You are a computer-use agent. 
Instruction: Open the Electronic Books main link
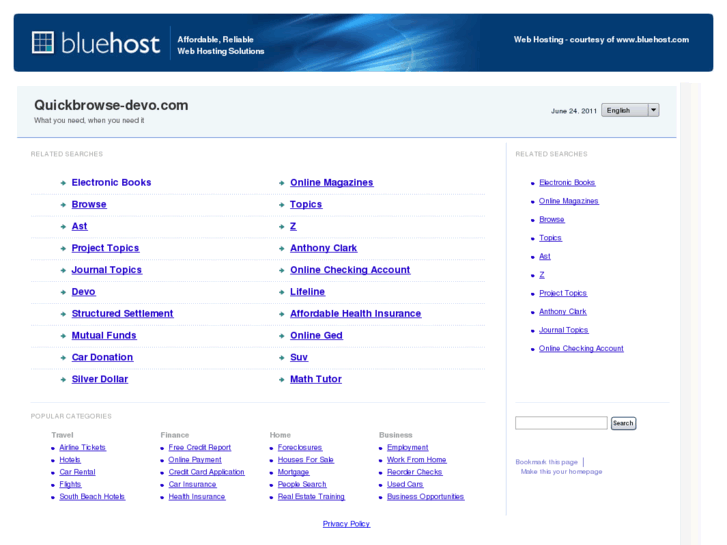(x=111, y=183)
